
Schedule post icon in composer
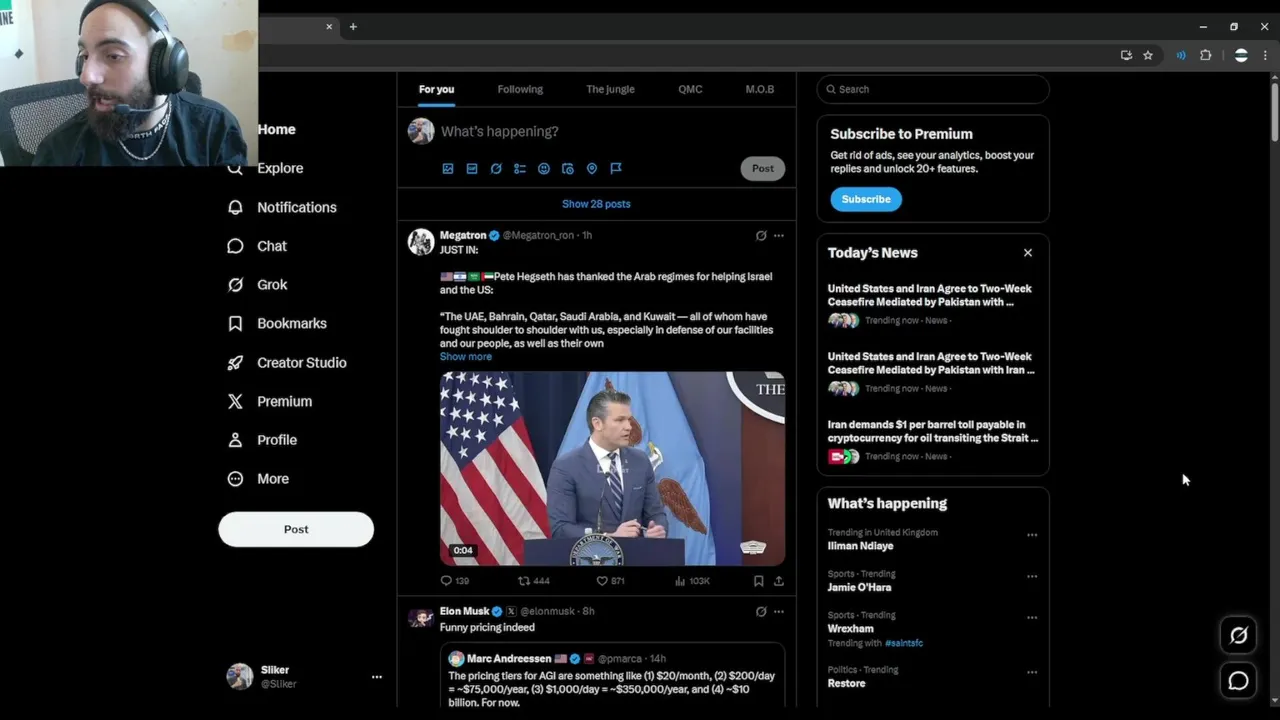(x=568, y=169)
